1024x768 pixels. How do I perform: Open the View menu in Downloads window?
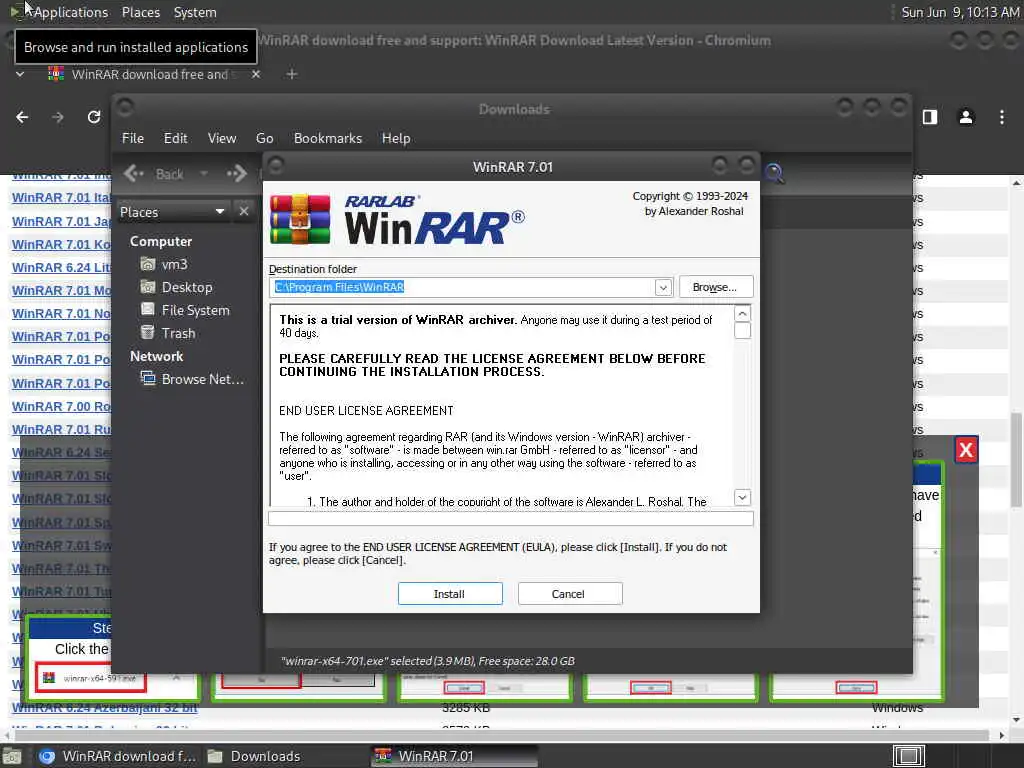222,138
